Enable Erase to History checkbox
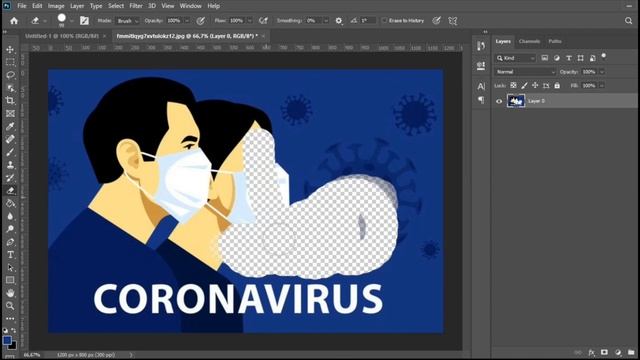640x360 pixels. coord(384,20)
